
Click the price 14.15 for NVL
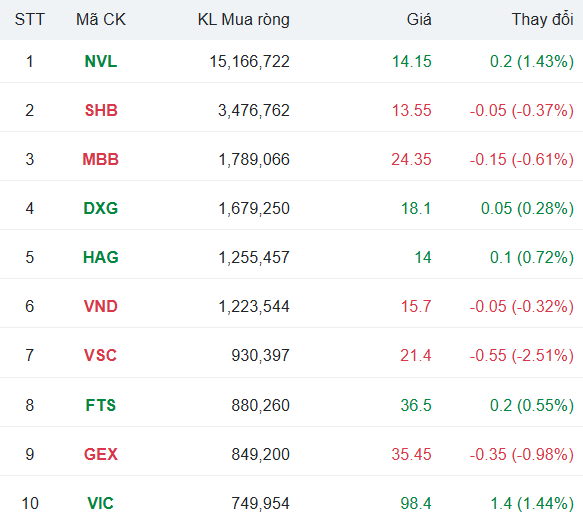[x=412, y=61]
